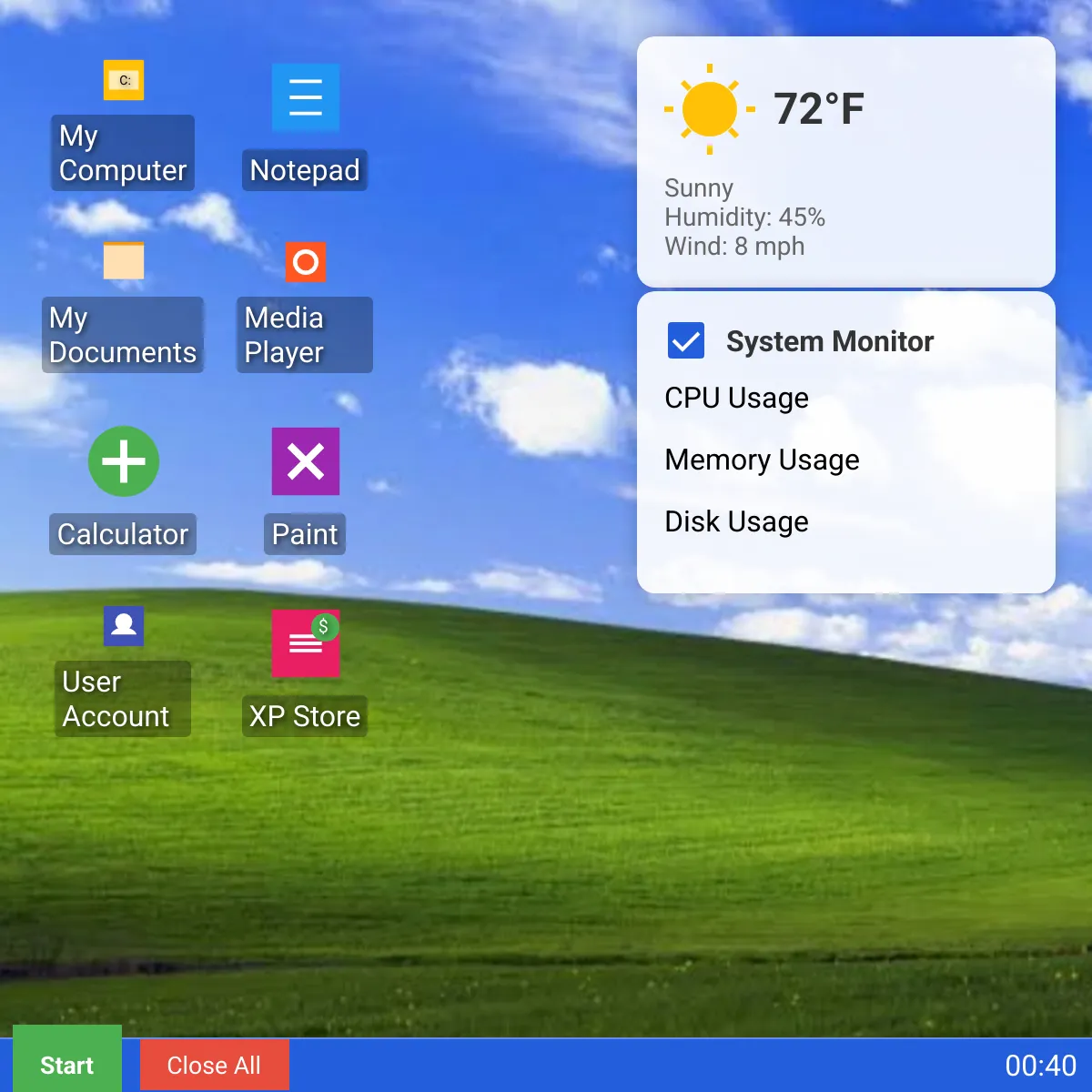Select the My Documents label
The width and height of the screenshot is (1092, 1092).
click(123, 335)
